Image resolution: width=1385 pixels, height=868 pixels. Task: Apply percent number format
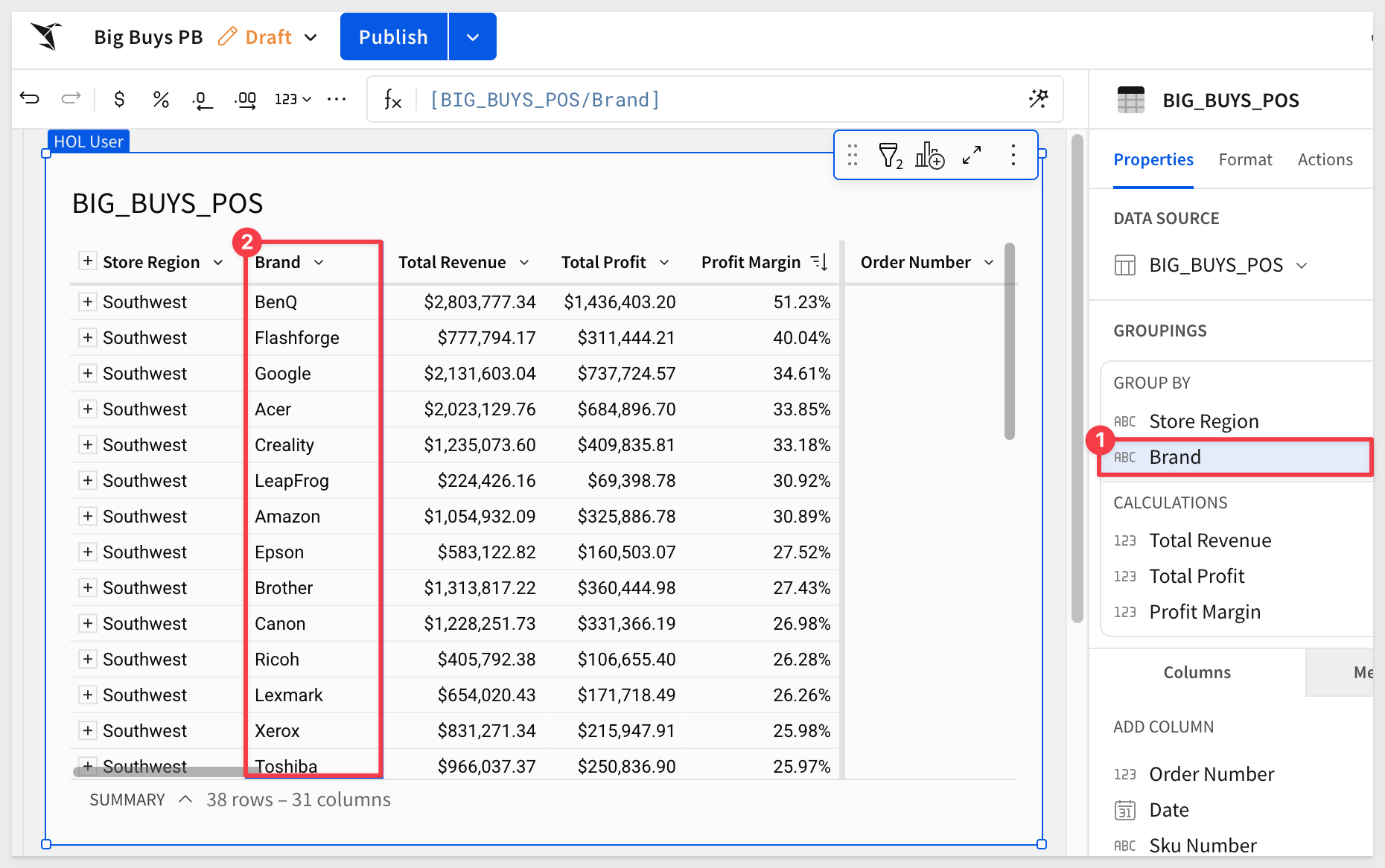(161, 99)
